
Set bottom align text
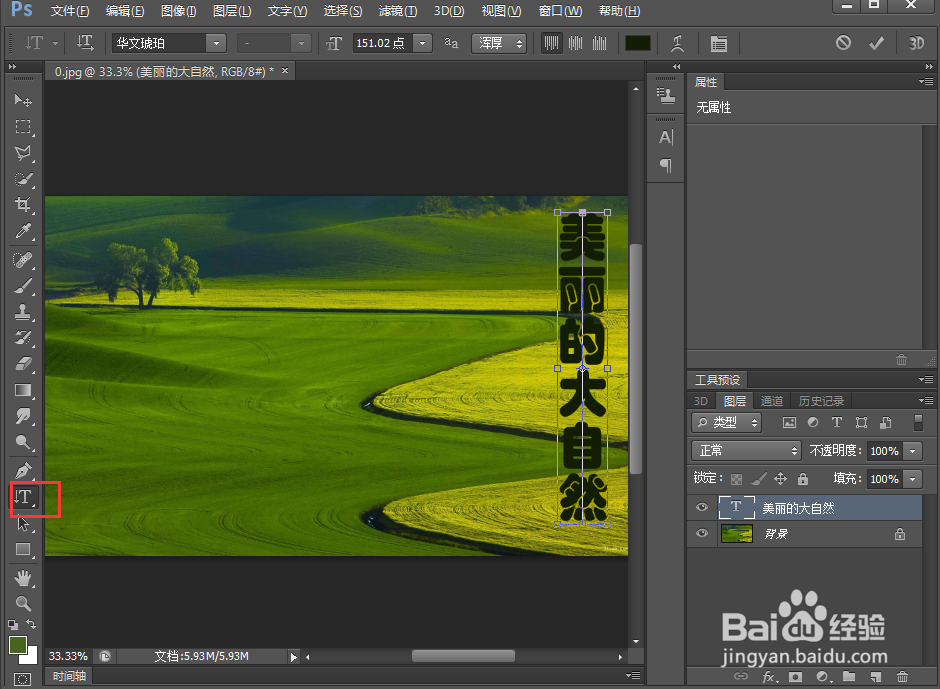[599, 43]
